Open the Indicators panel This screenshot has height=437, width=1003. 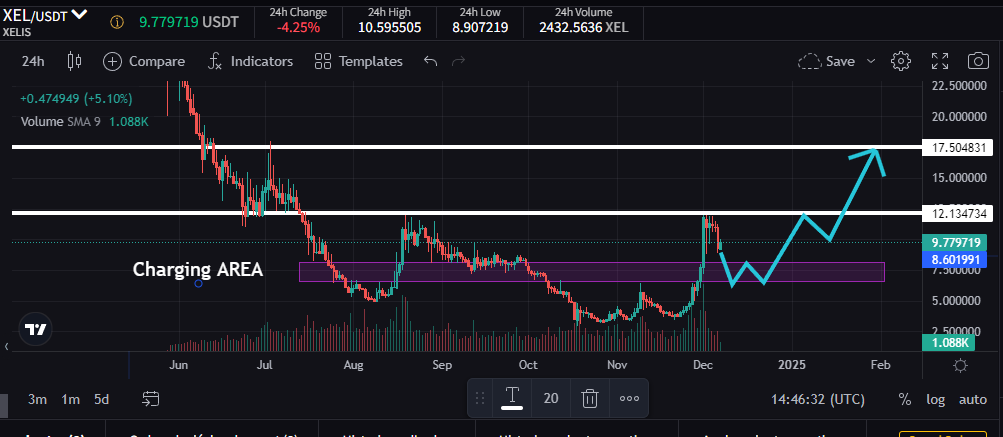pos(250,61)
